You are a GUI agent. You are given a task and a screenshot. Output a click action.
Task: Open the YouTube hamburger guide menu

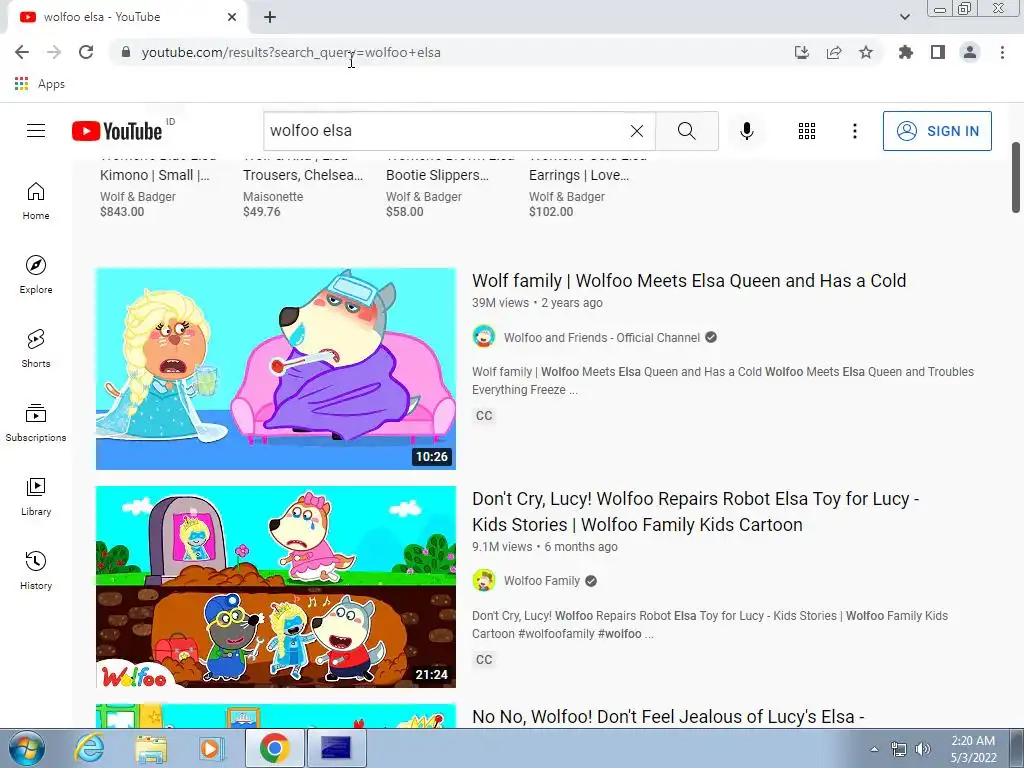coord(36,131)
